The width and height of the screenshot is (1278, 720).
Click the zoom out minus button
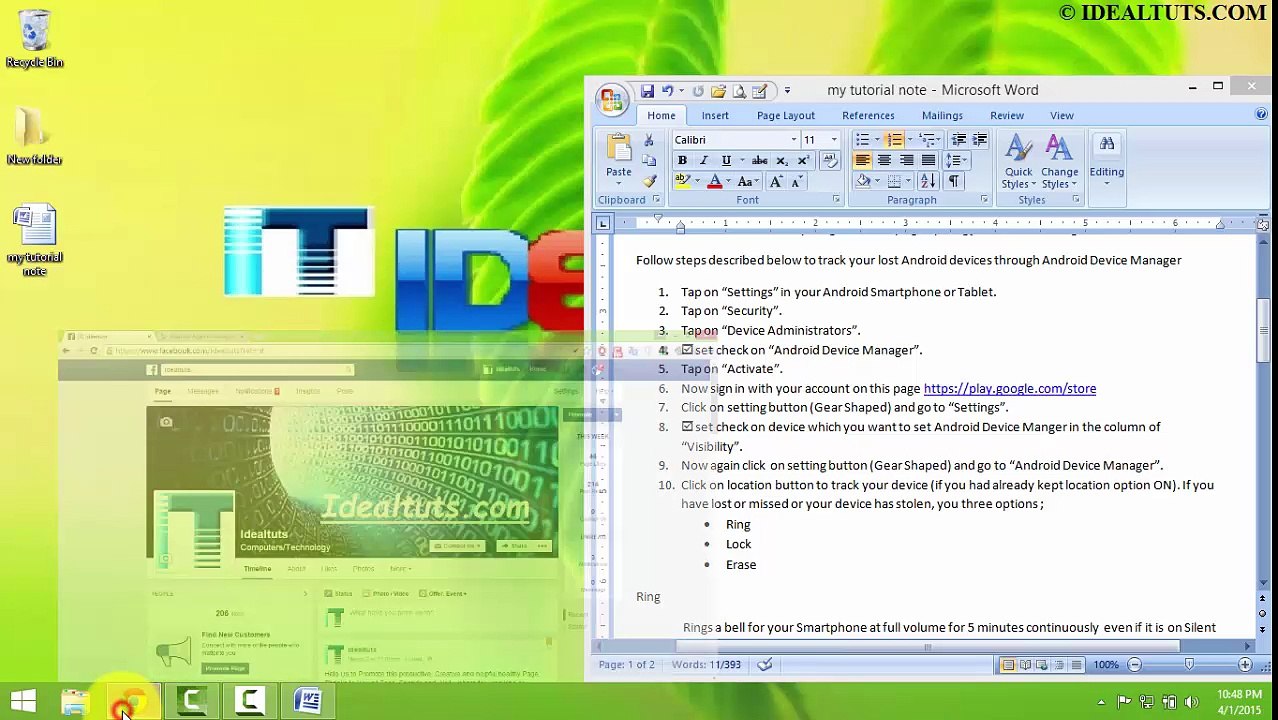[1134, 665]
